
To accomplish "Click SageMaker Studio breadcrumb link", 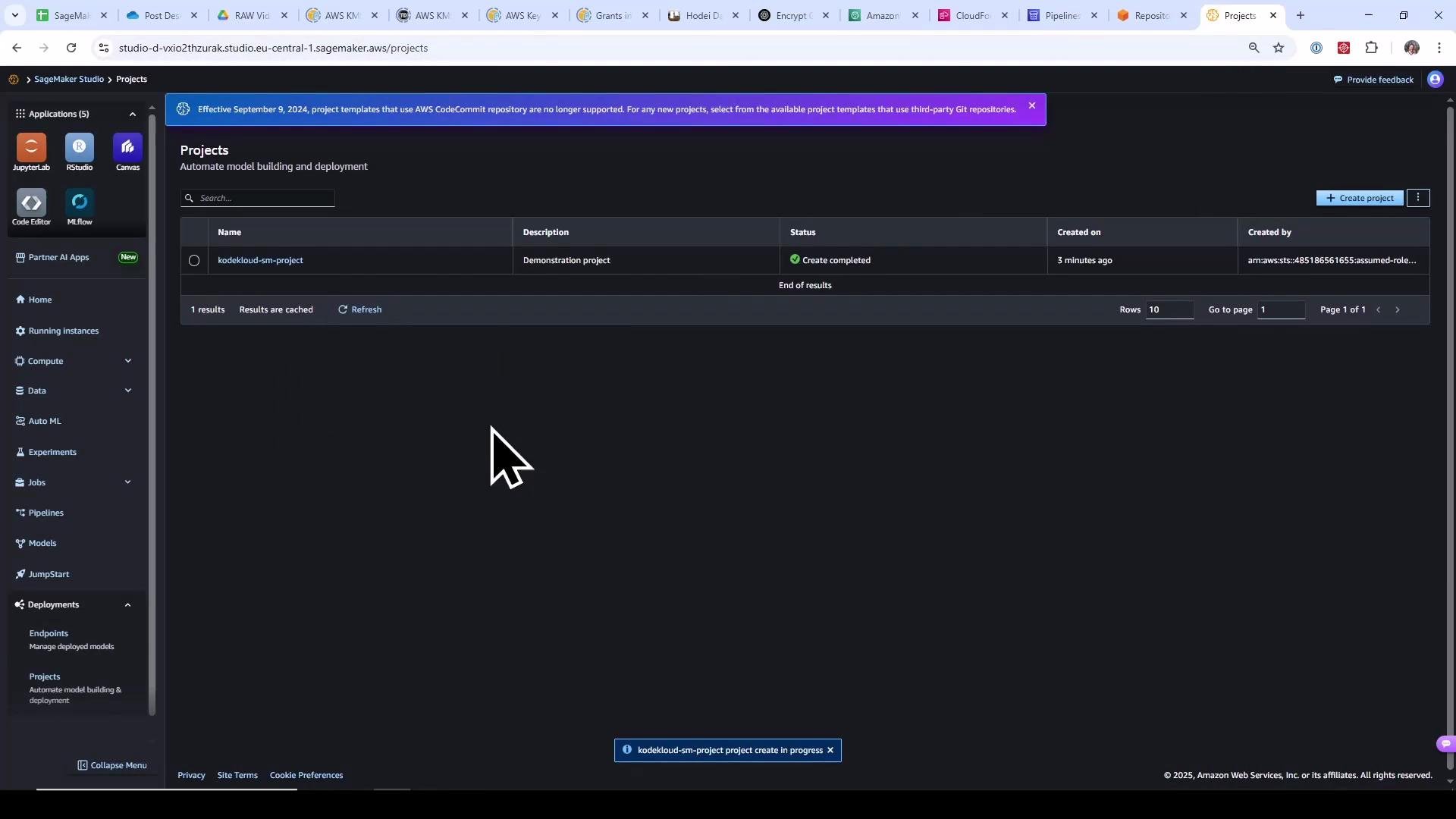I will click(x=69, y=79).
